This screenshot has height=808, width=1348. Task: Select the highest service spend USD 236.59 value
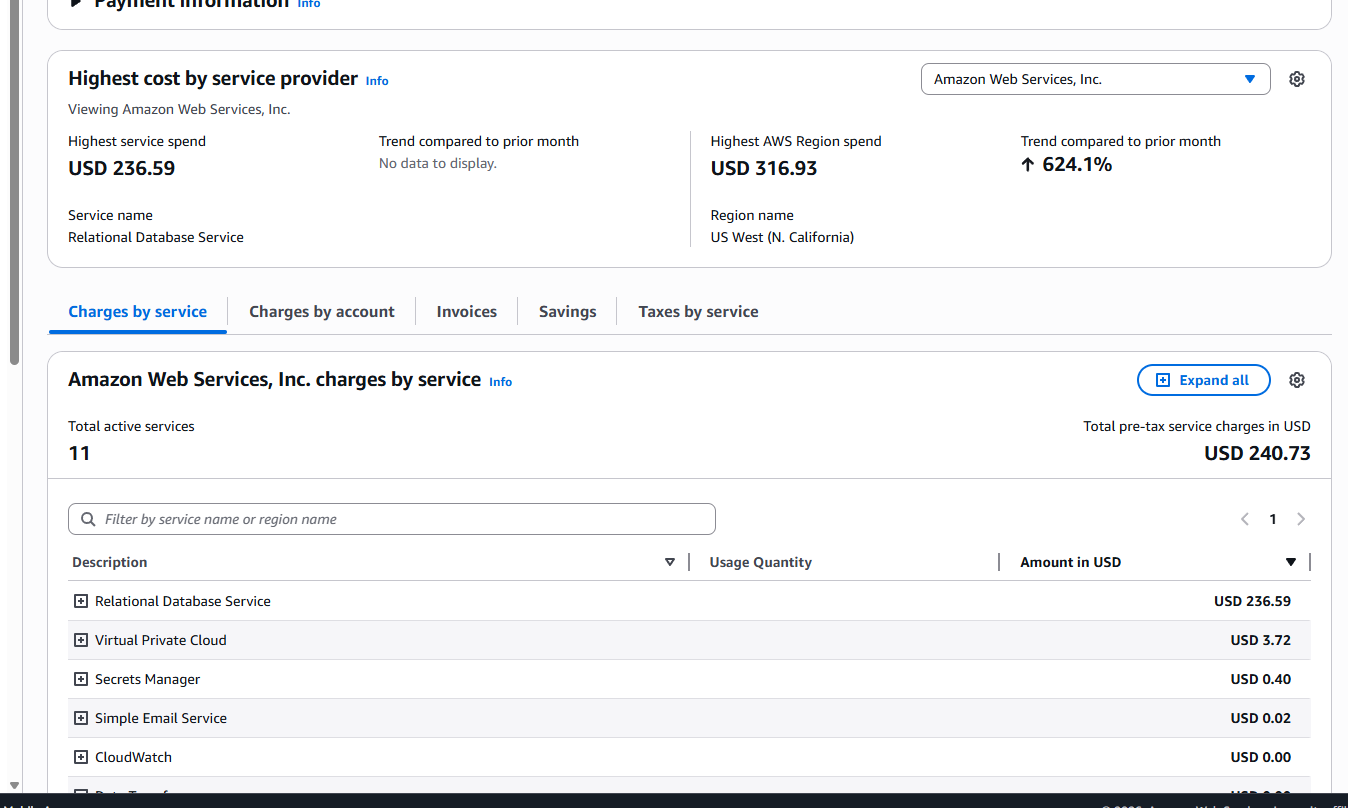[121, 168]
